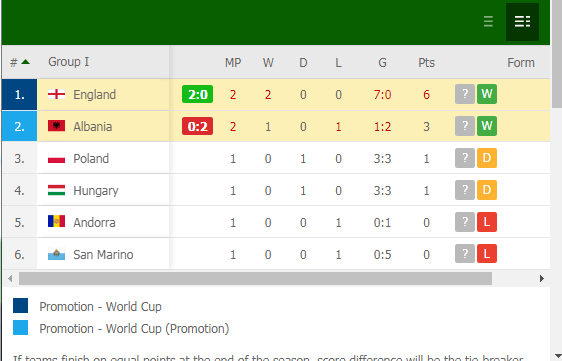Click Hungary's orange D form badge
562x361 pixels.
point(487,190)
